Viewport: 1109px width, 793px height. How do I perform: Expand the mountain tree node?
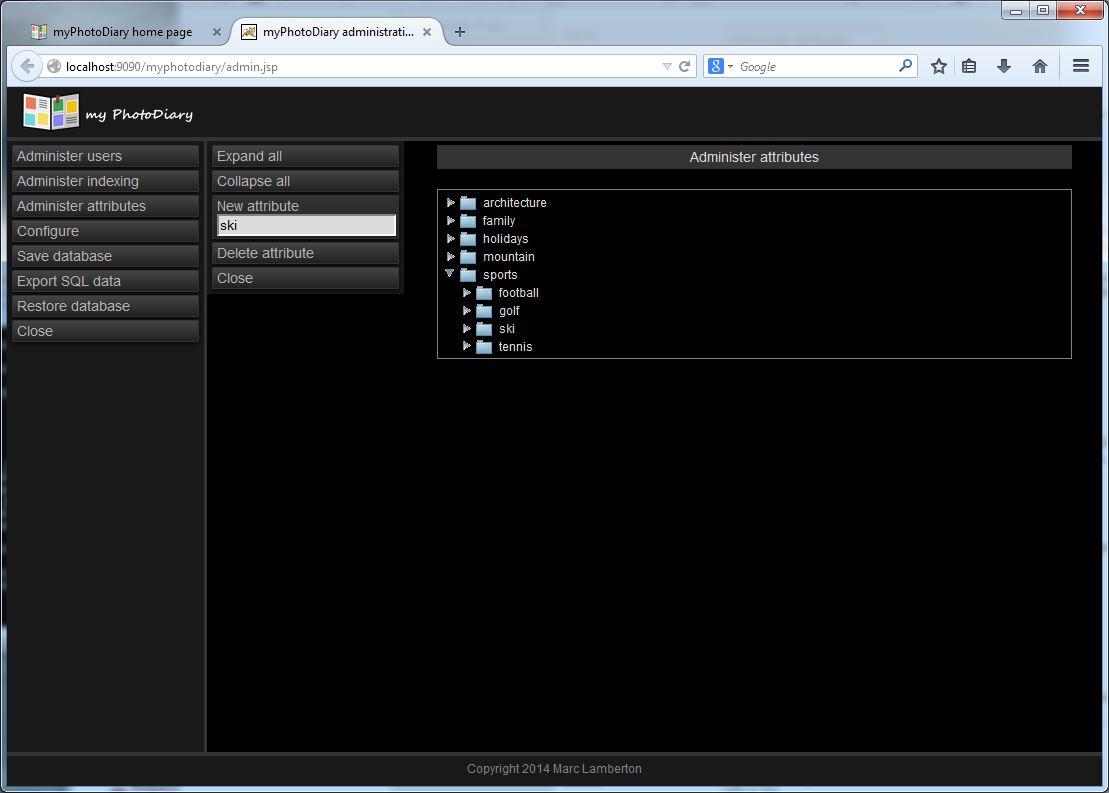(451, 257)
